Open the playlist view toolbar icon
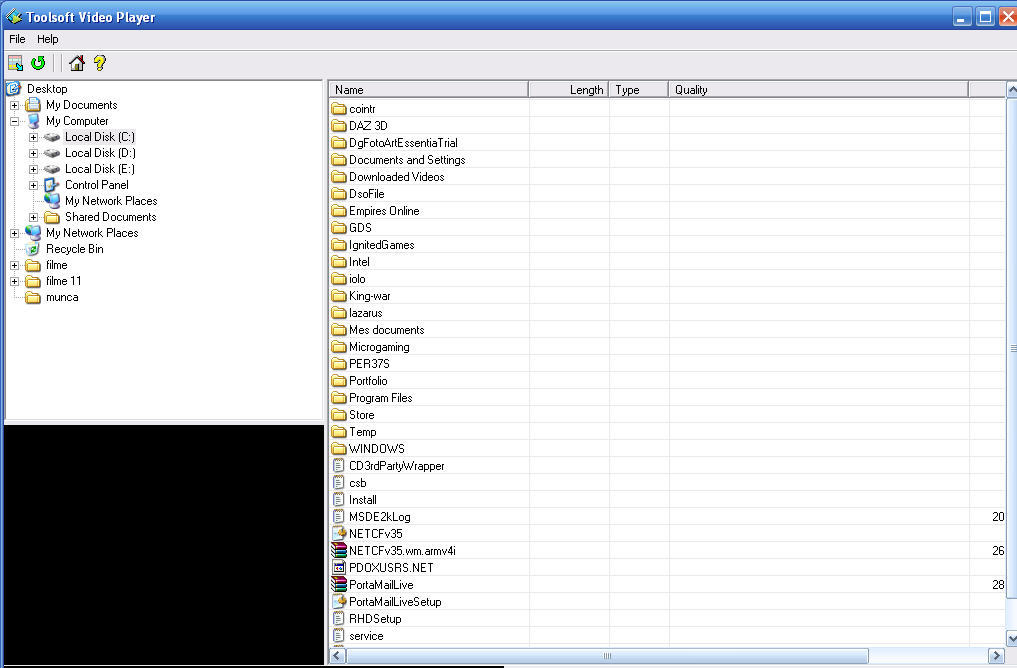 pyautogui.click(x=14, y=62)
